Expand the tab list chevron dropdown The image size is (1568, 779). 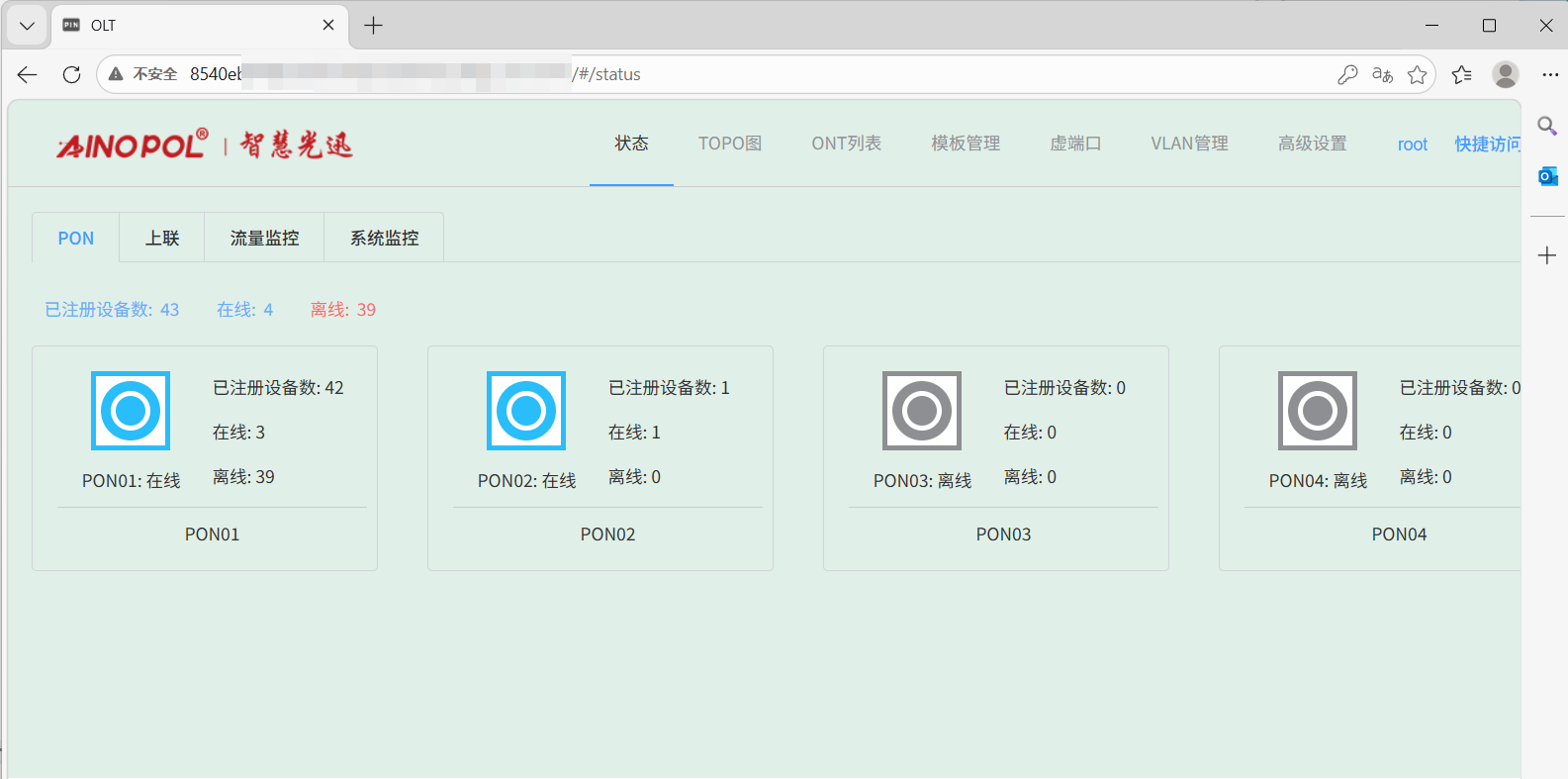pos(27,26)
